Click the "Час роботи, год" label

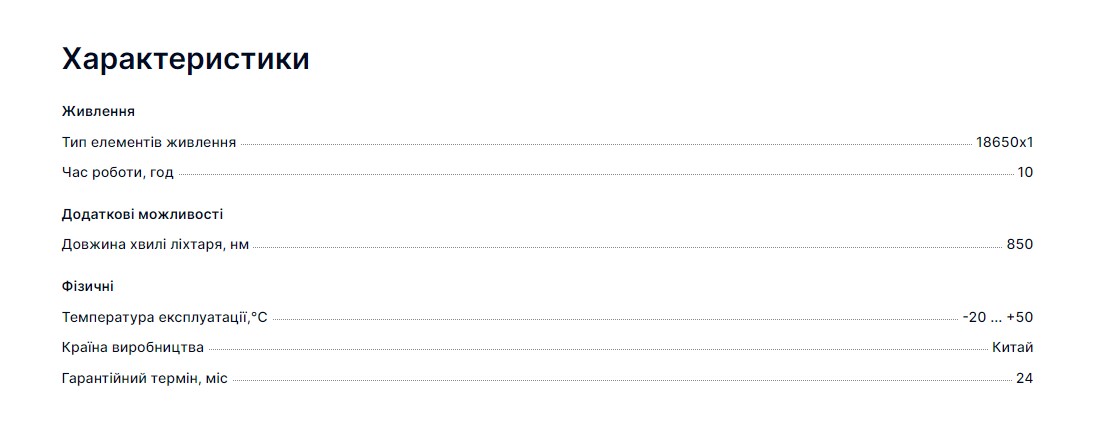coord(118,172)
